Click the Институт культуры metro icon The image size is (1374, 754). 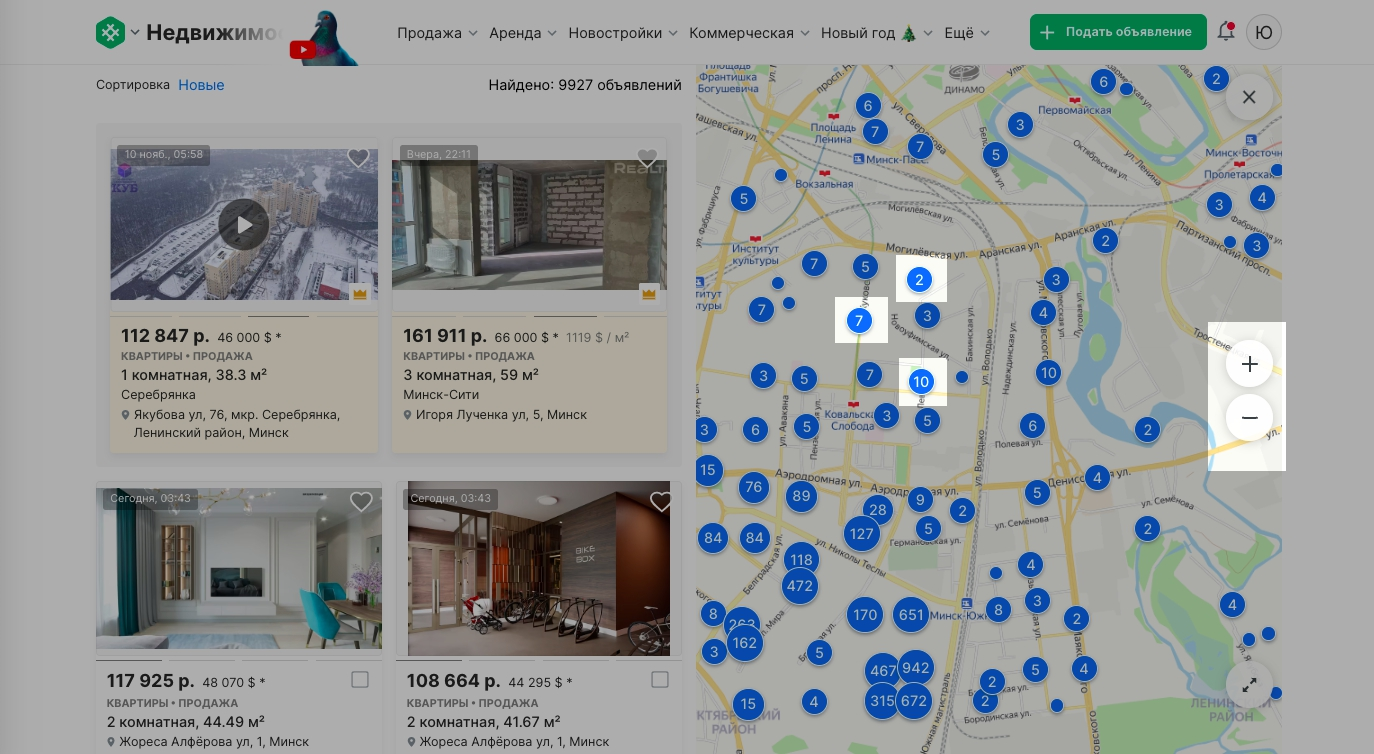[755, 238]
